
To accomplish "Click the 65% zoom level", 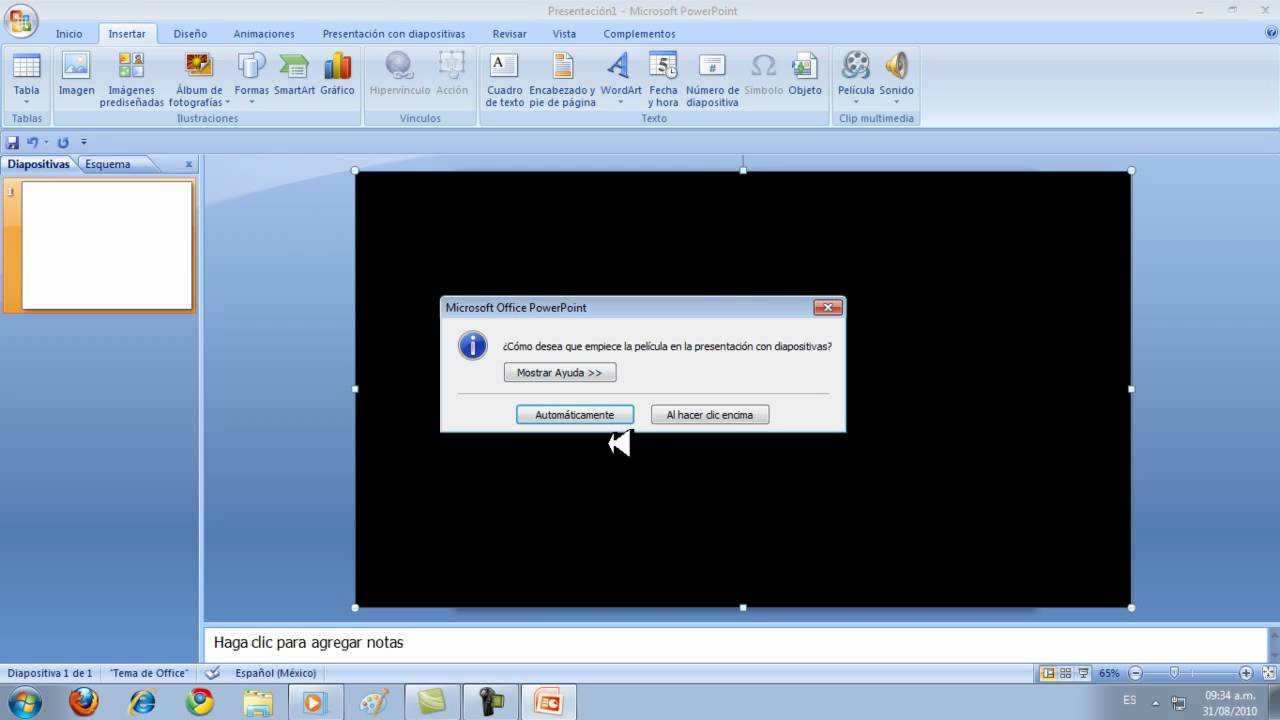I will [1109, 673].
